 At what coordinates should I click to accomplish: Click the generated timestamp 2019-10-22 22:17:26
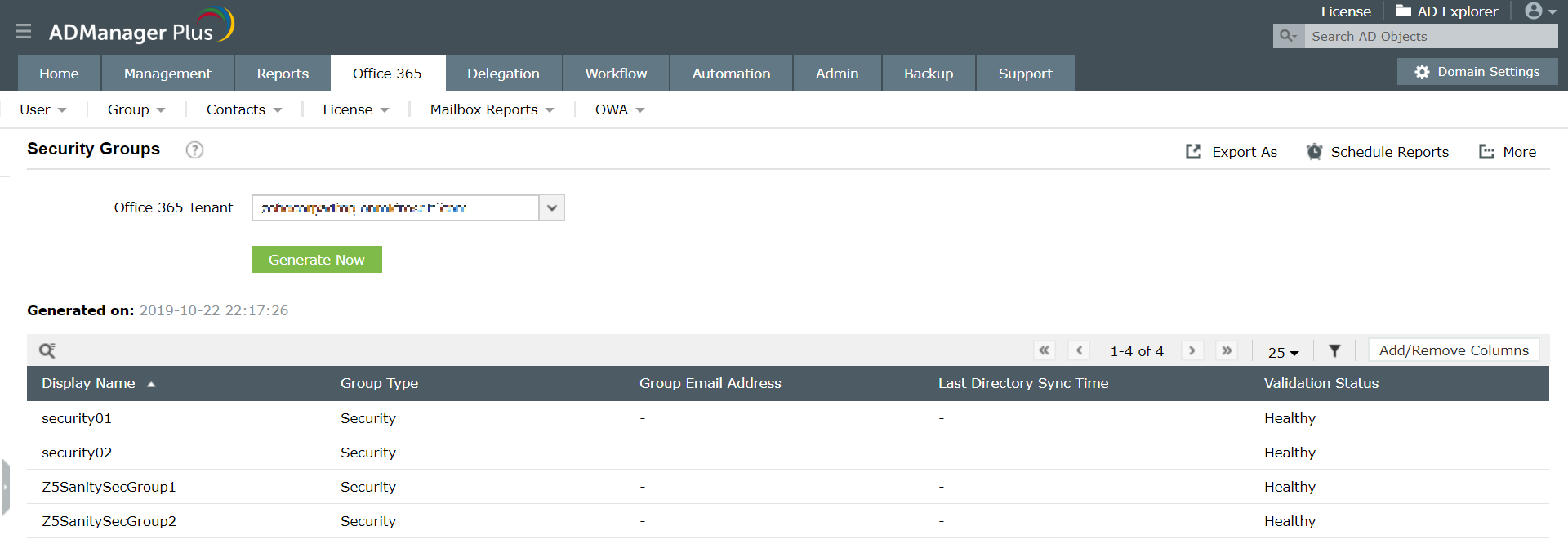pyautogui.click(x=214, y=310)
